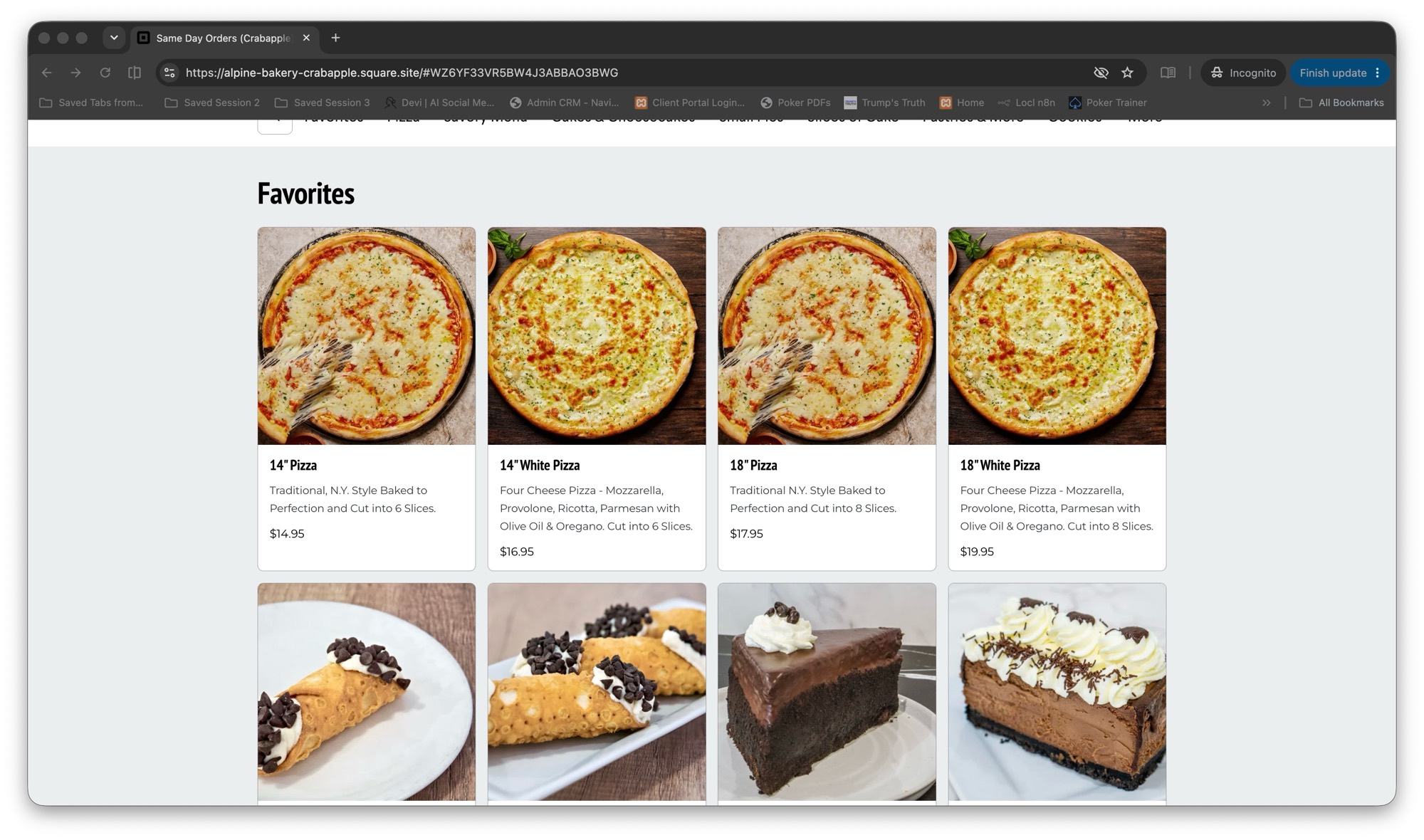Click the Finish update button
Image resolution: width=1424 pixels, height=840 pixels.
click(1333, 73)
